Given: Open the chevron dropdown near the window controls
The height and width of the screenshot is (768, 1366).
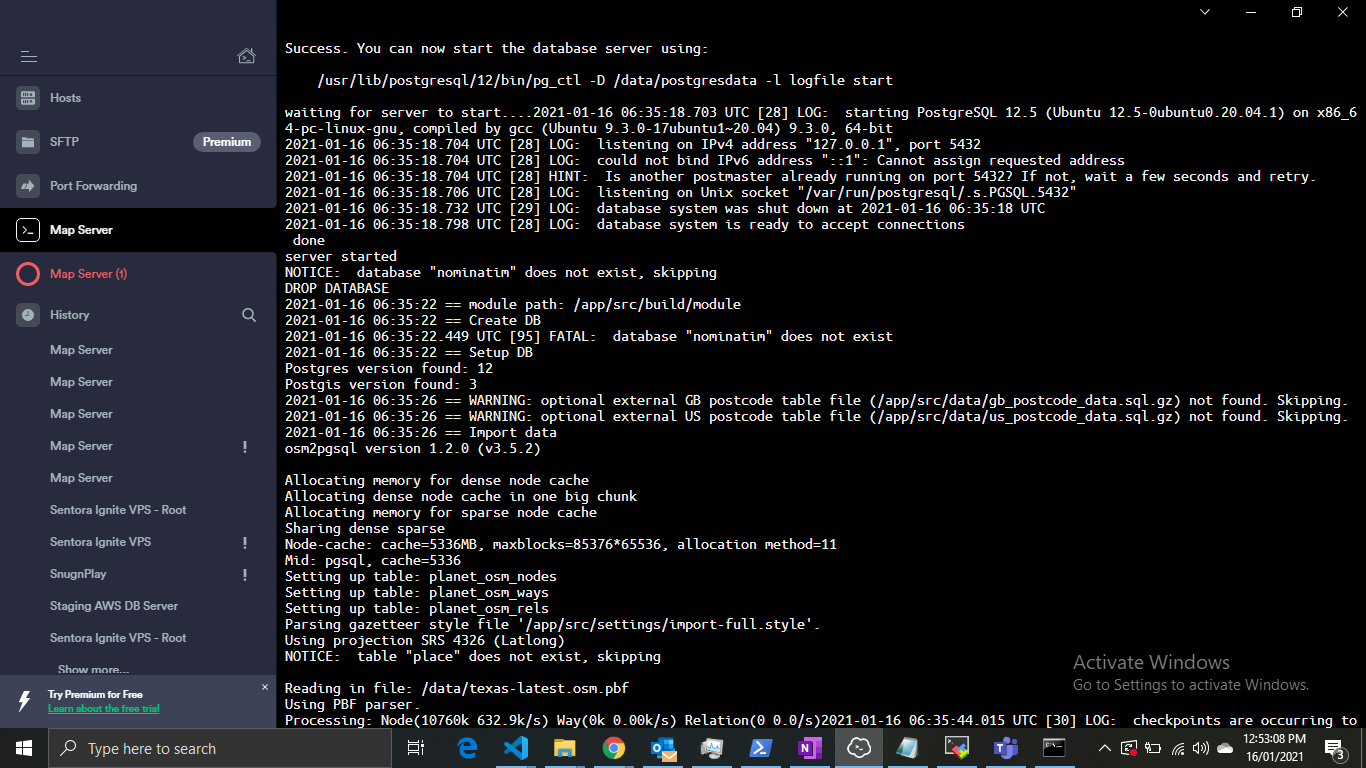Looking at the screenshot, I should click(1204, 12).
